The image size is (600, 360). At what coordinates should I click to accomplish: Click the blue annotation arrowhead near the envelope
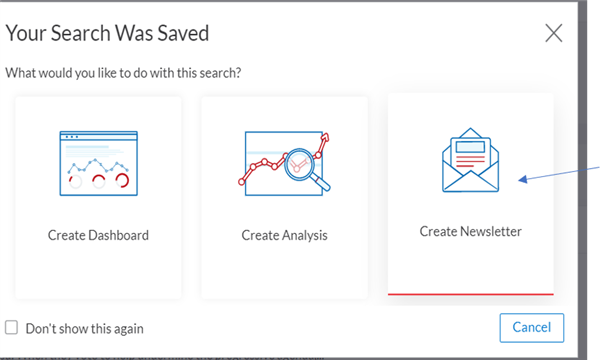point(523,179)
